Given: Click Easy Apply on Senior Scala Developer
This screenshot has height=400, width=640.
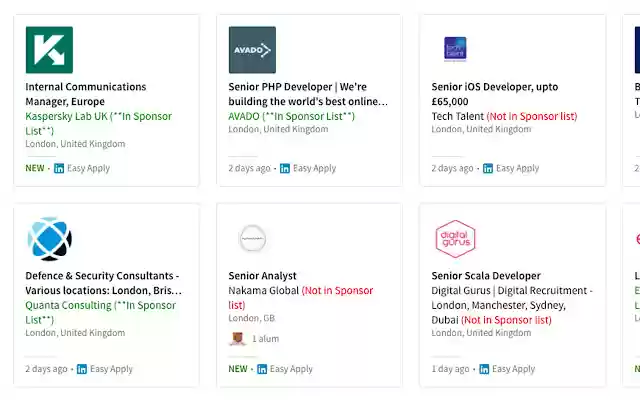Looking at the screenshot, I should pos(514,369).
